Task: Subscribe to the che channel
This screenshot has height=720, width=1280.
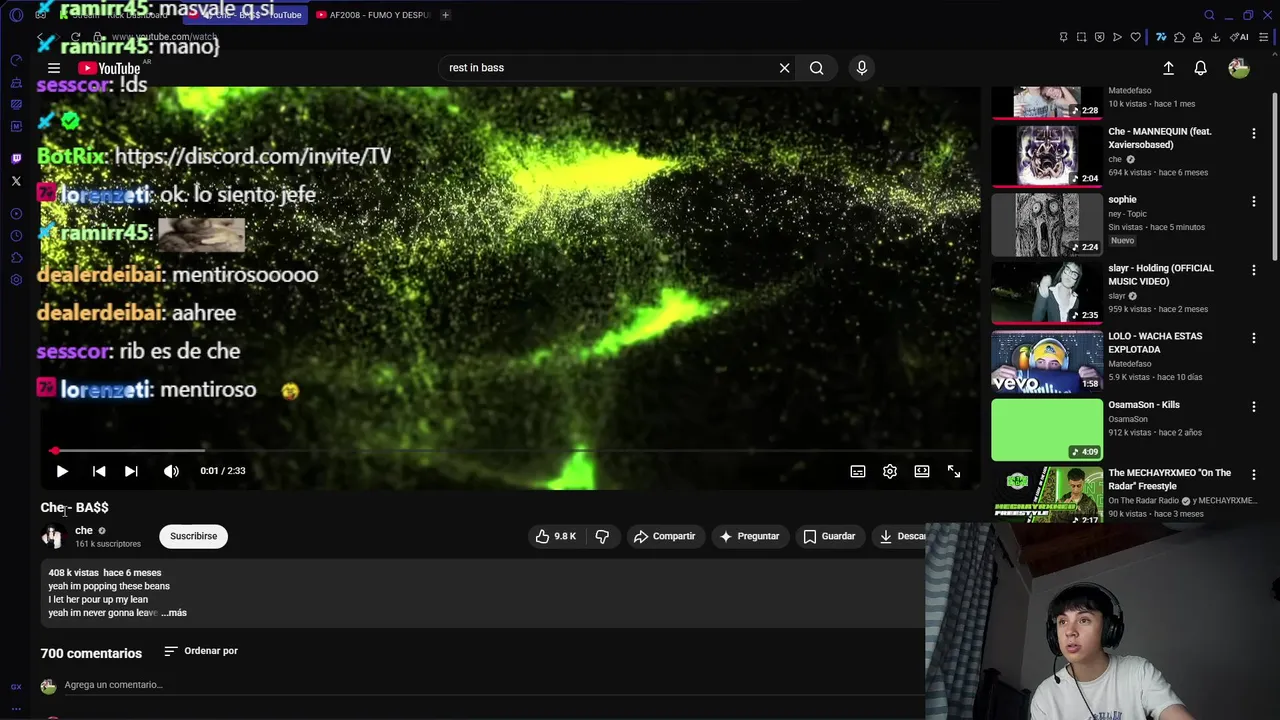Action: point(193,536)
